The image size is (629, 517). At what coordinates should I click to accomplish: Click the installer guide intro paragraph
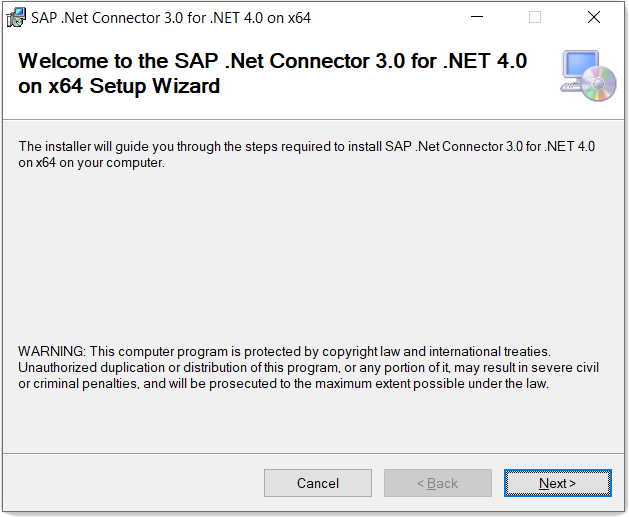(306, 154)
